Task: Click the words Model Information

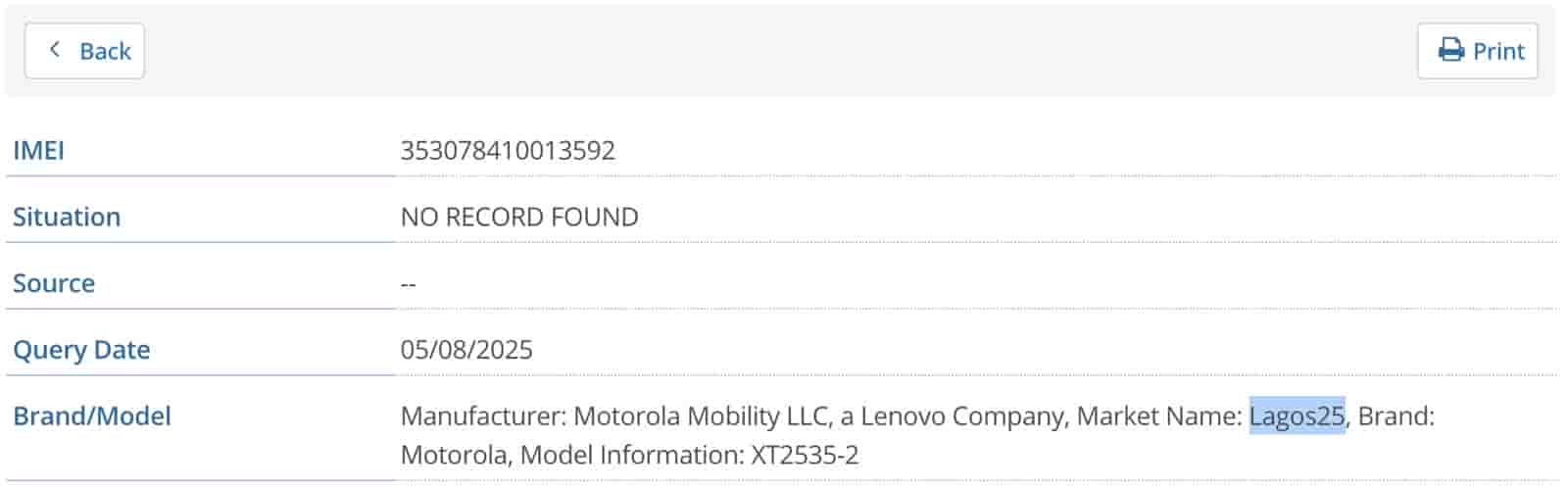Action: tap(631, 455)
